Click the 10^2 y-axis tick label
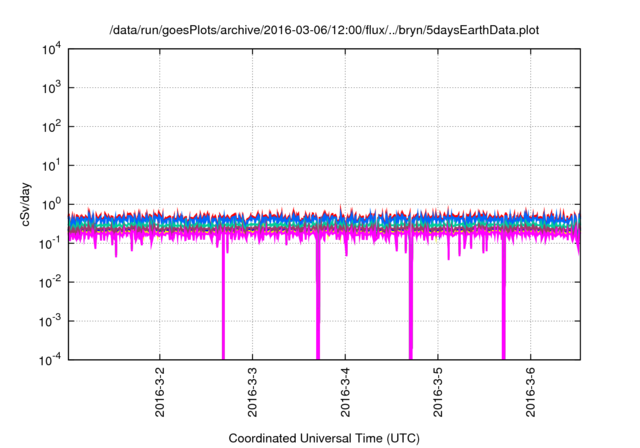 (52, 127)
